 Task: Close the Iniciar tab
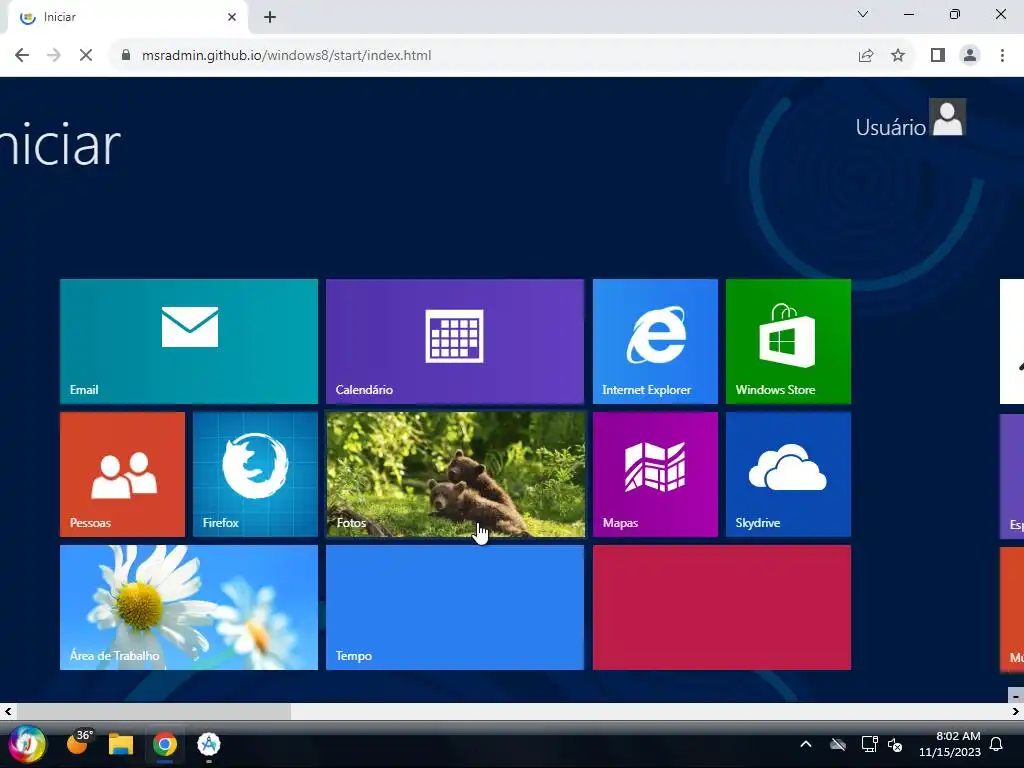click(x=232, y=17)
